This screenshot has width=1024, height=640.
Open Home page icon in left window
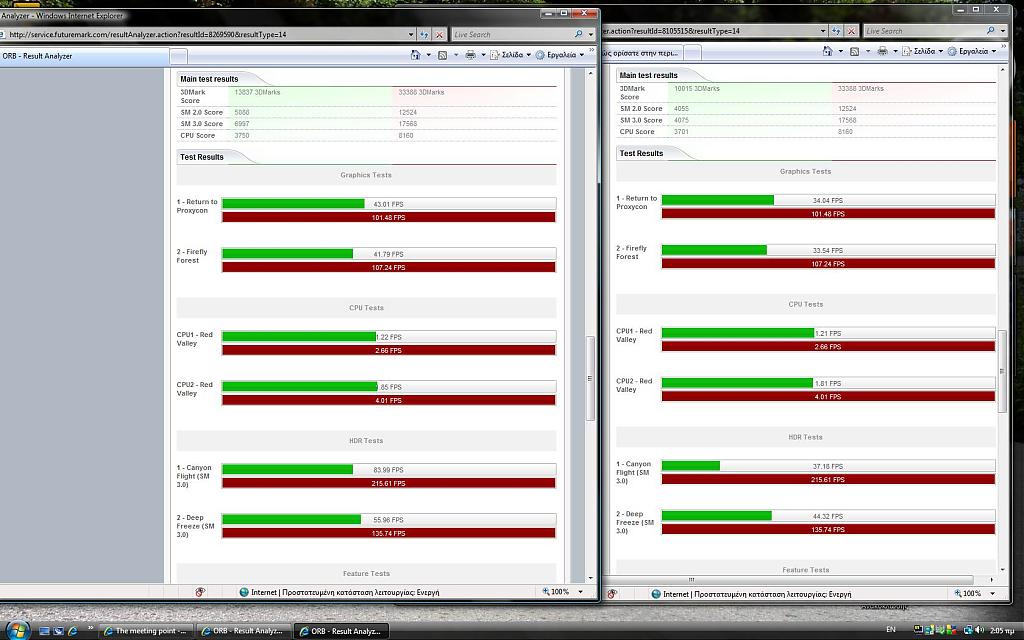pos(415,55)
